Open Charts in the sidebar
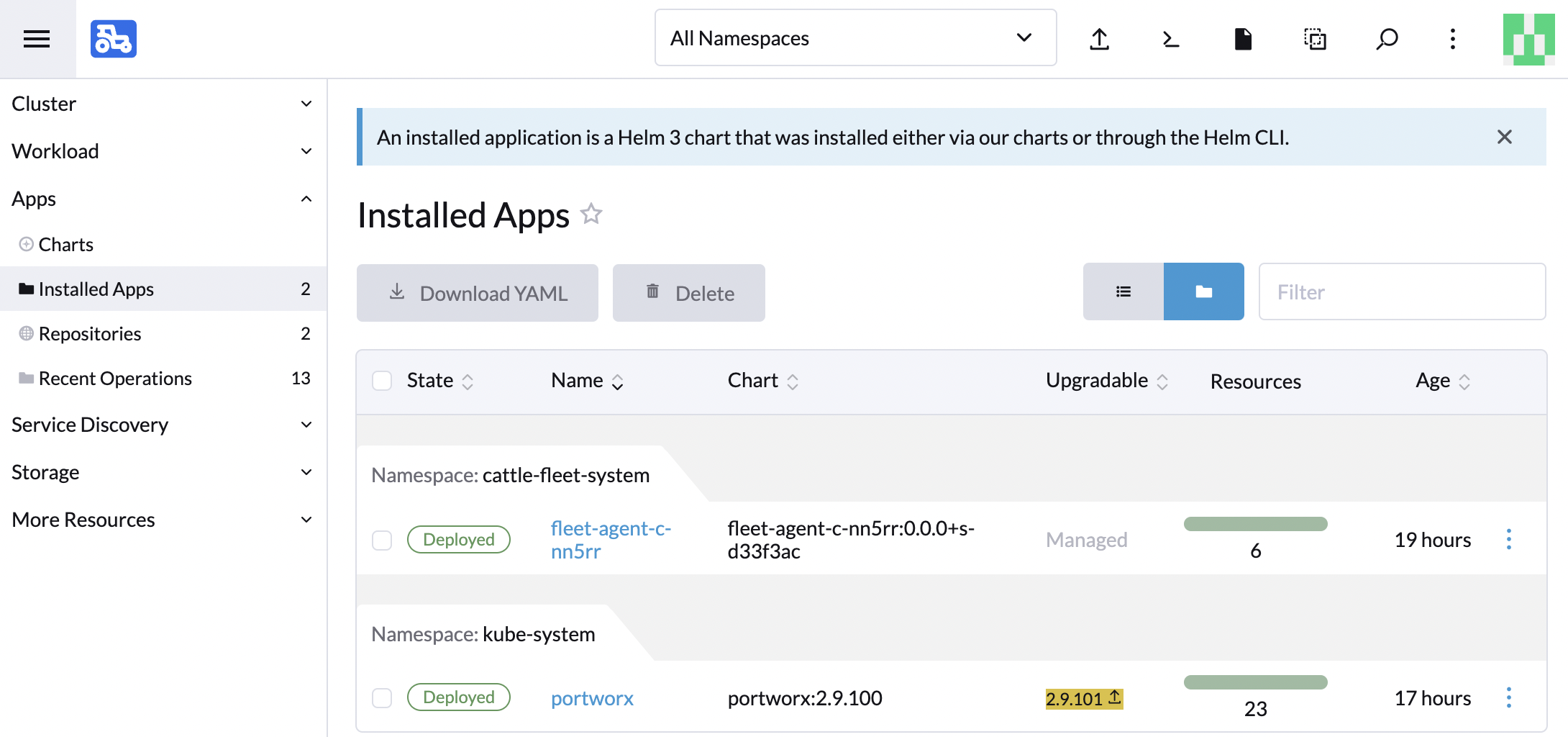This screenshot has height=737, width=1568. [x=163, y=245]
